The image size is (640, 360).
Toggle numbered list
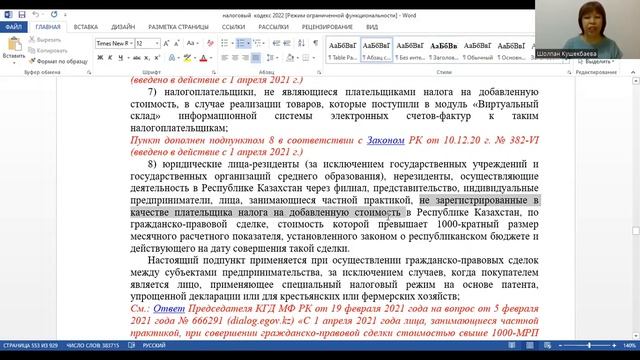pyautogui.click(x=240, y=43)
